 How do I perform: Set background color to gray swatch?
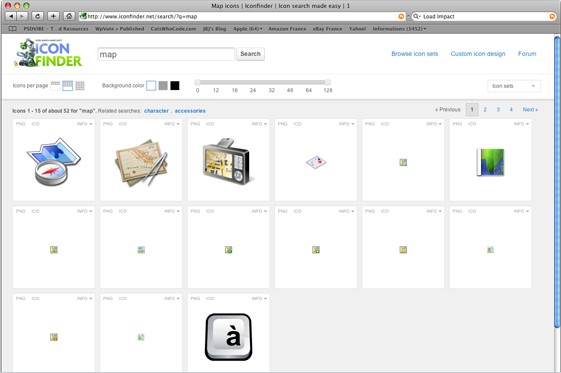tap(163, 85)
